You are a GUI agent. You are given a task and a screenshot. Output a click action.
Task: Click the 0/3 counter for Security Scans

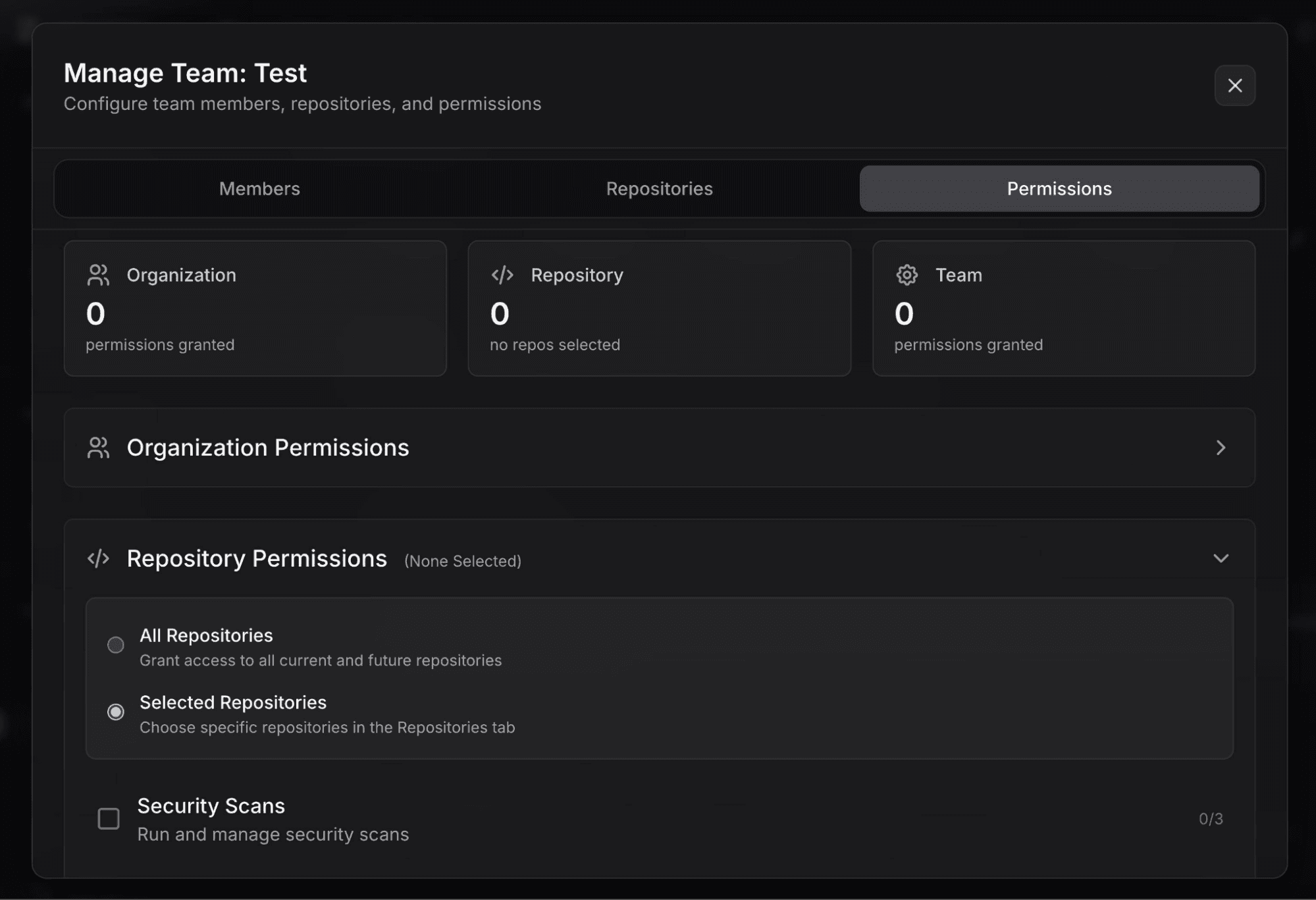click(x=1210, y=819)
